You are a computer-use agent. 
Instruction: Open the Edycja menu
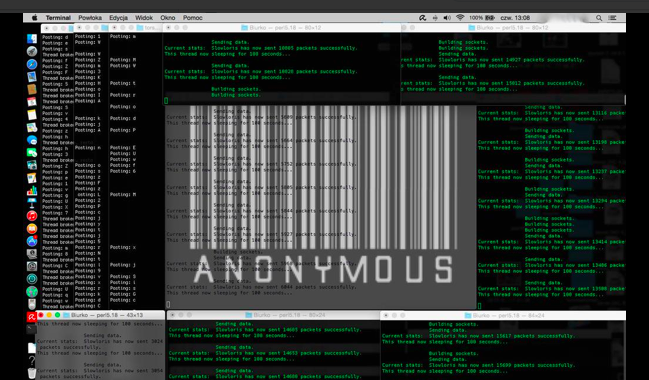[118, 18]
